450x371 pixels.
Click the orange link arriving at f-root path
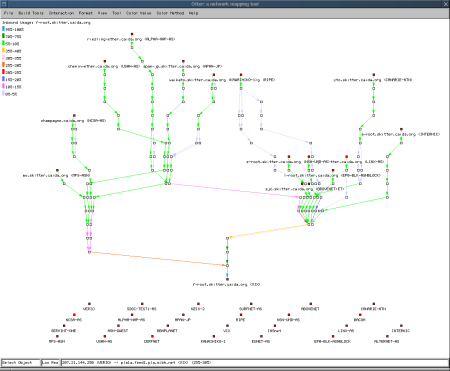(158, 259)
